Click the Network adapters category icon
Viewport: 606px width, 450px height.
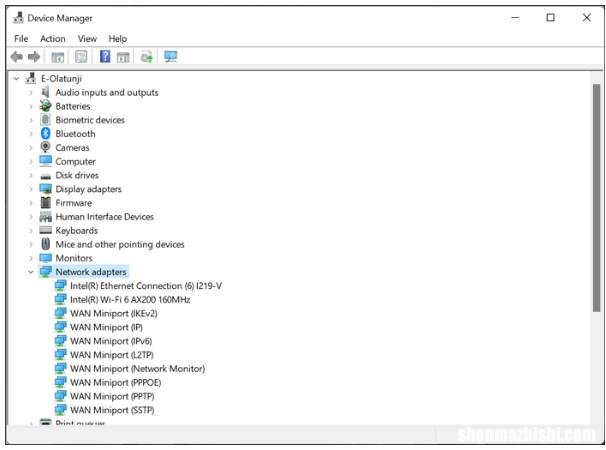point(46,272)
